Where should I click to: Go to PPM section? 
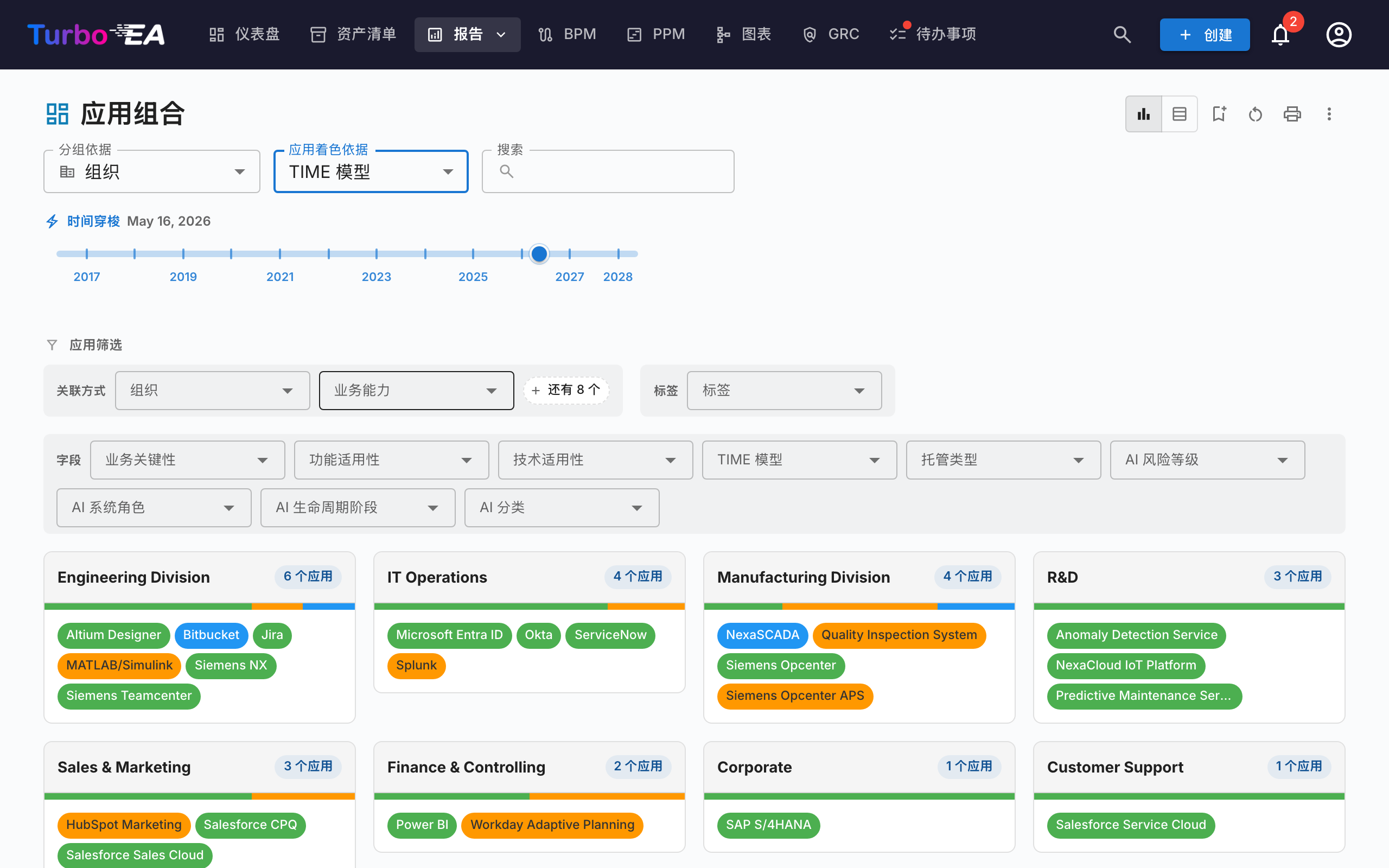[656, 34]
